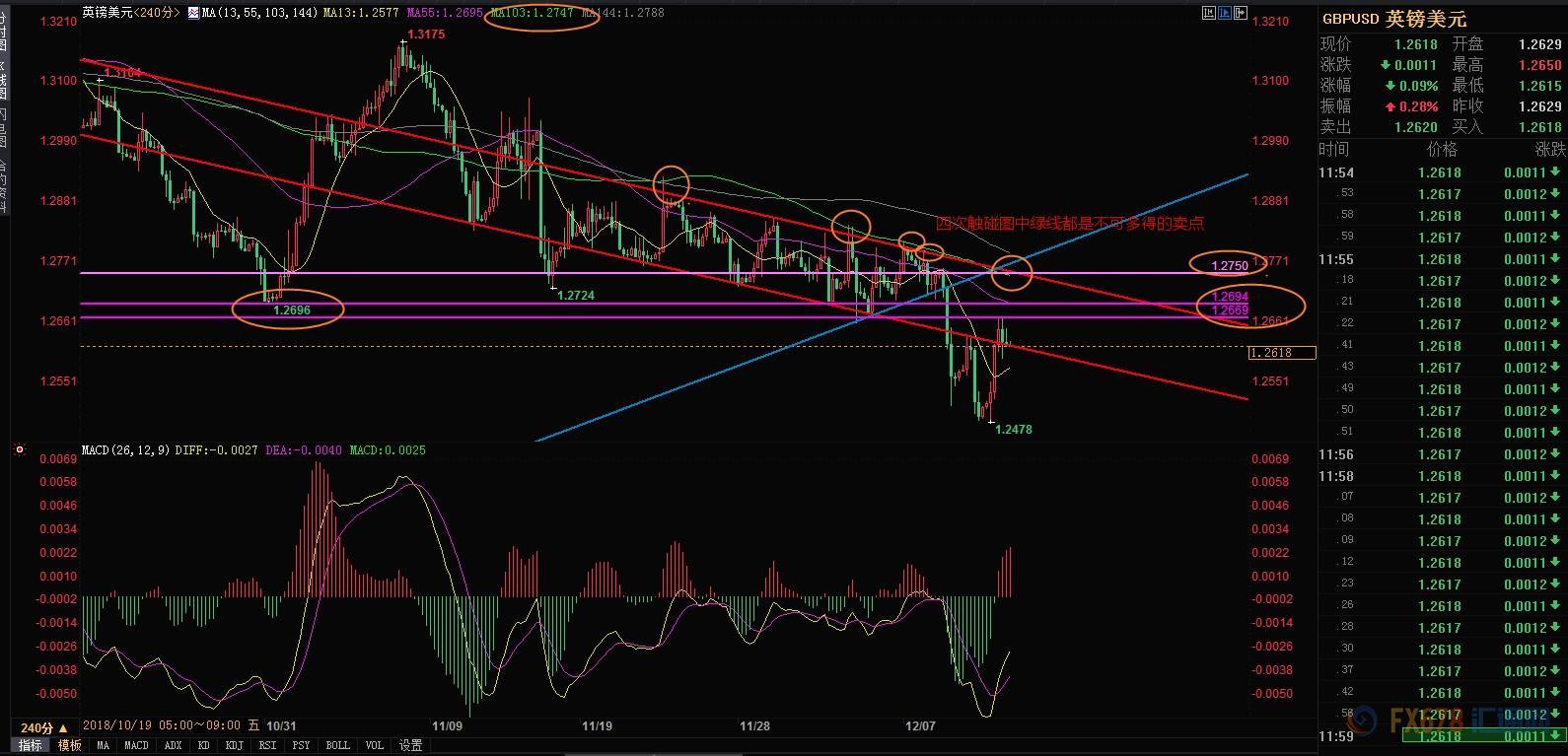Click the right-arrow chart panel icon
Viewport: 1568px width, 756px height.
1239,14
